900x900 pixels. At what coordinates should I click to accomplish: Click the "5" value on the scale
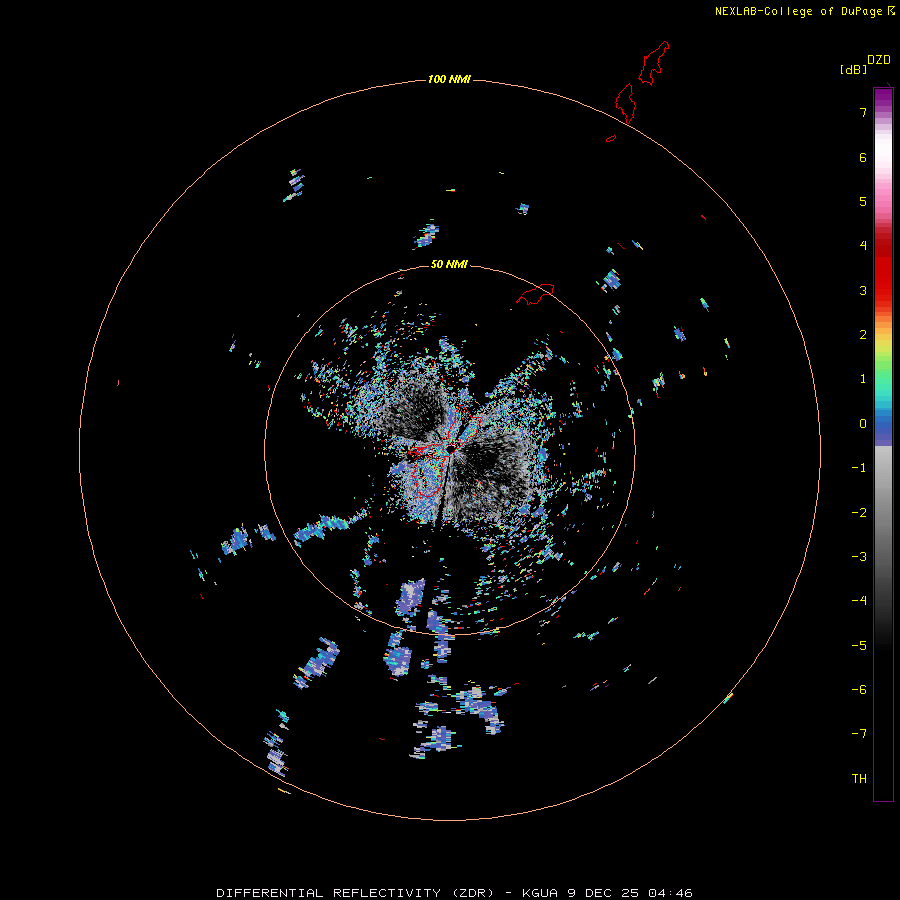[863, 201]
